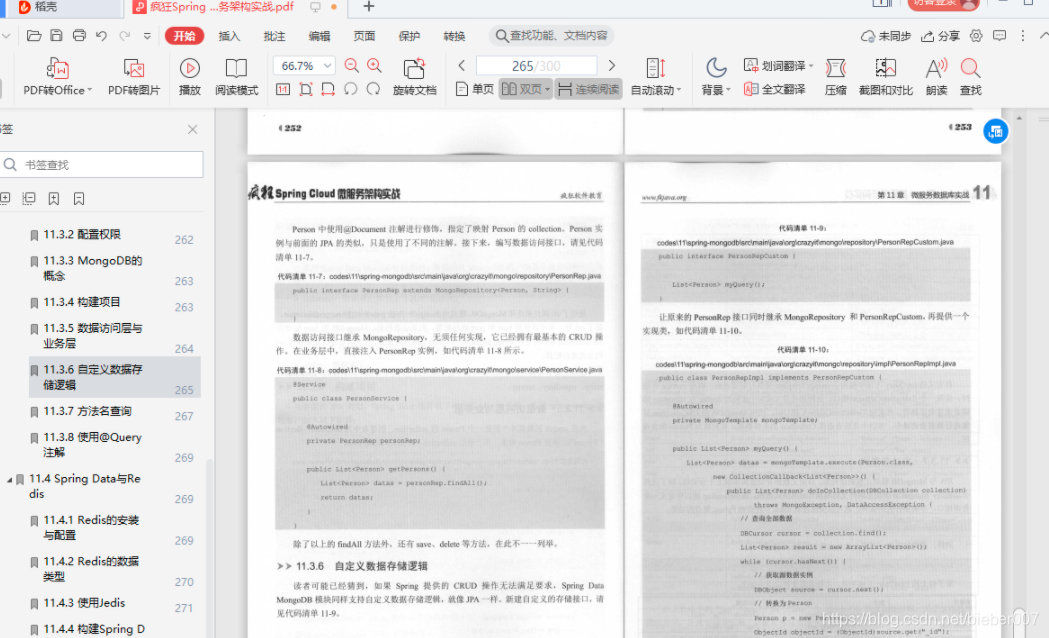Click the page number field showing 265/300

click(x=536, y=66)
